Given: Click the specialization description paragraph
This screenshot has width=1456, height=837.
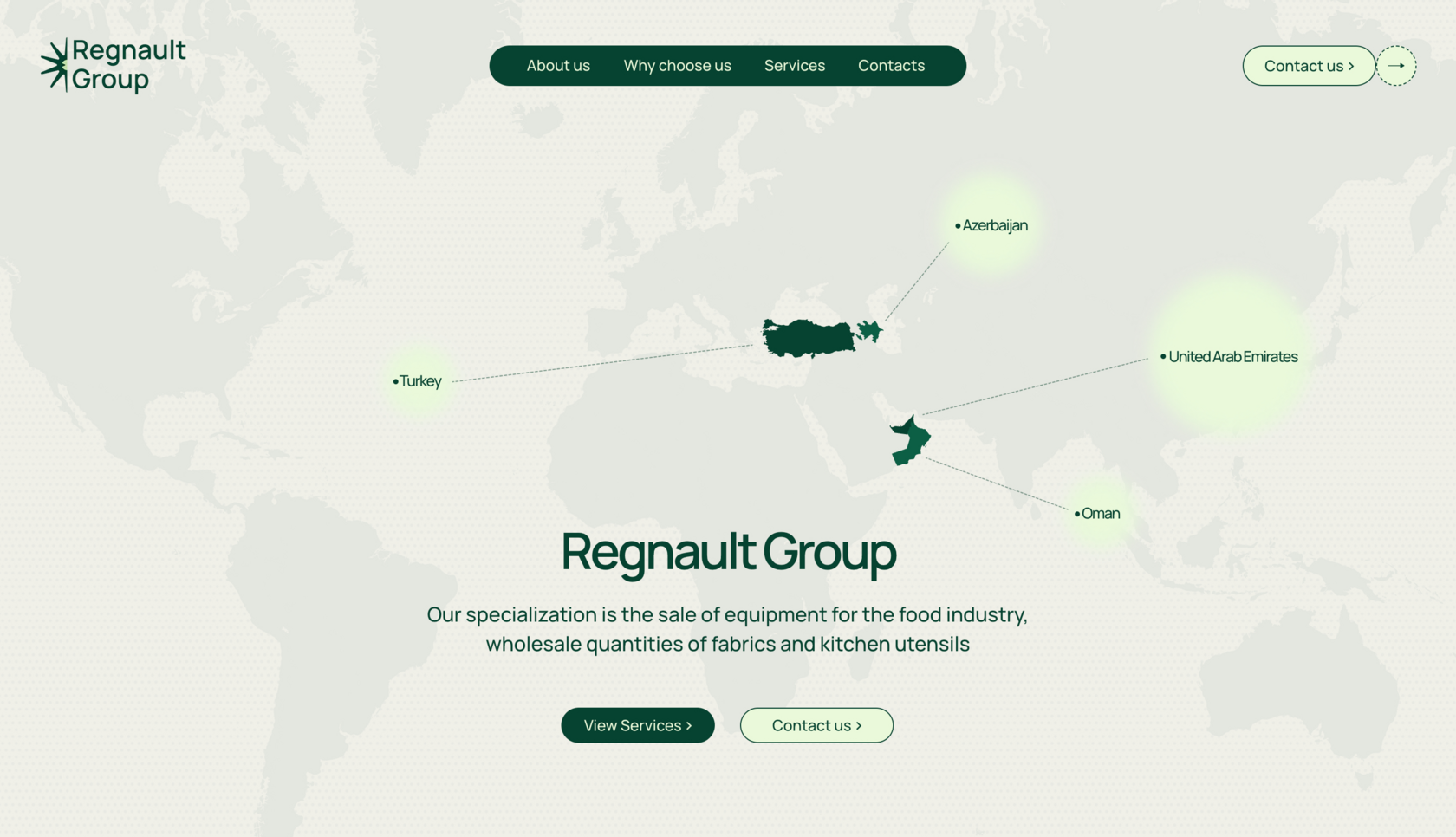Looking at the screenshot, I should (x=727, y=629).
